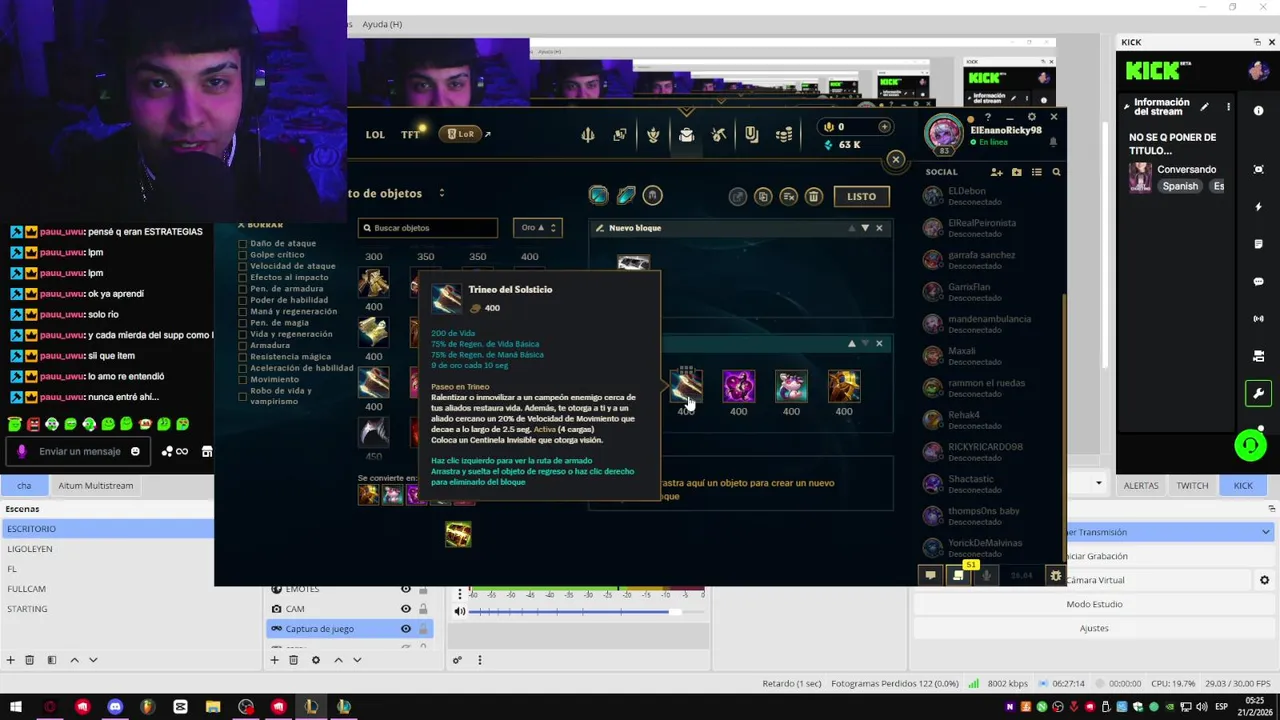The width and height of the screenshot is (1280, 720).
Task: Select the ARAM map icon
Action: (626, 195)
